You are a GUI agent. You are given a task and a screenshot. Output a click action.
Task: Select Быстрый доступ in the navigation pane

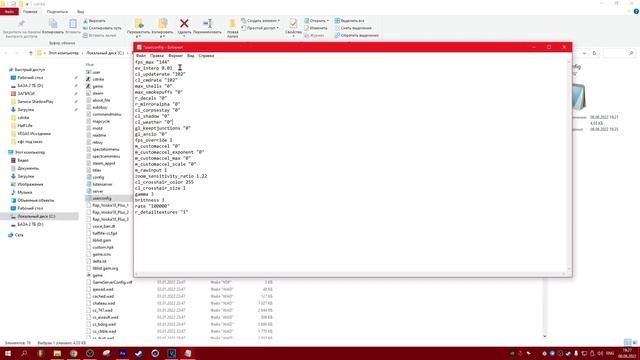pos(30,70)
